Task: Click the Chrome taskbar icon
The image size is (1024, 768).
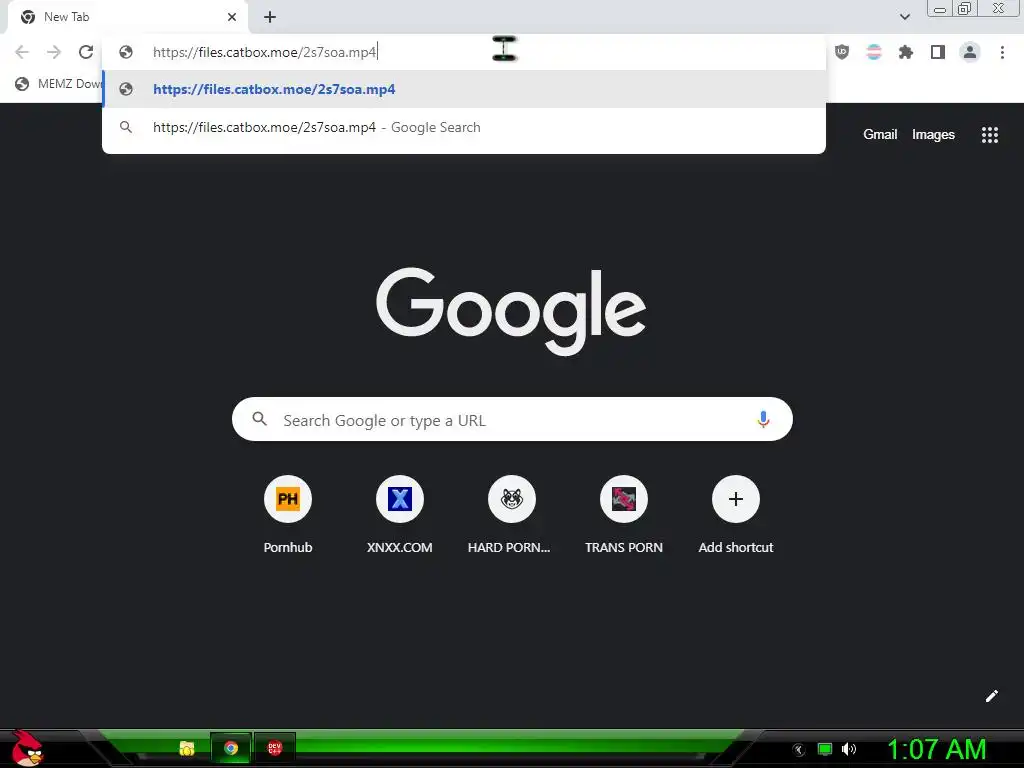Action: [231, 748]
